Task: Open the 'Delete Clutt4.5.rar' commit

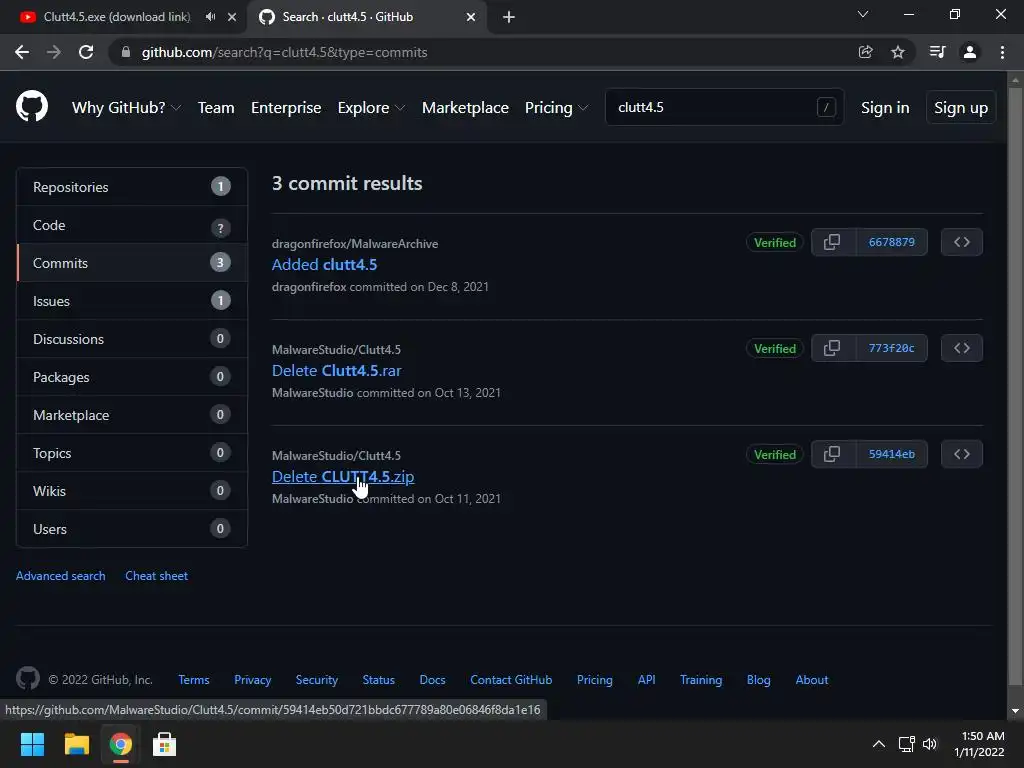Action: tap(336, 370)
